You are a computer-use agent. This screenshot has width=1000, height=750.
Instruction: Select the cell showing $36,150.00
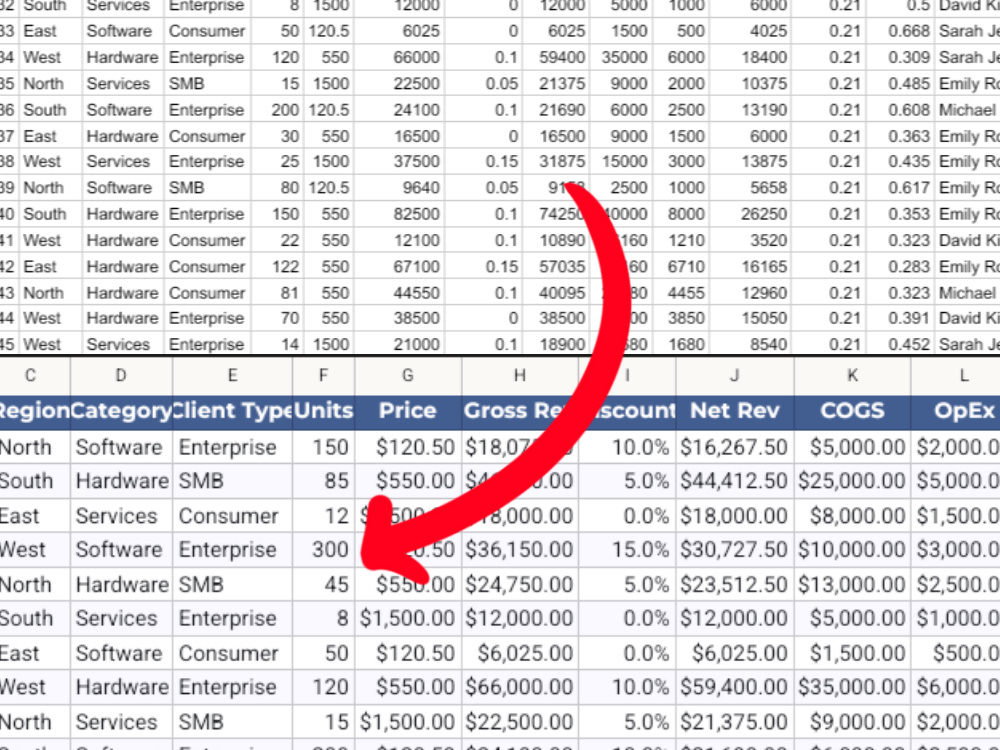(520, 550)
